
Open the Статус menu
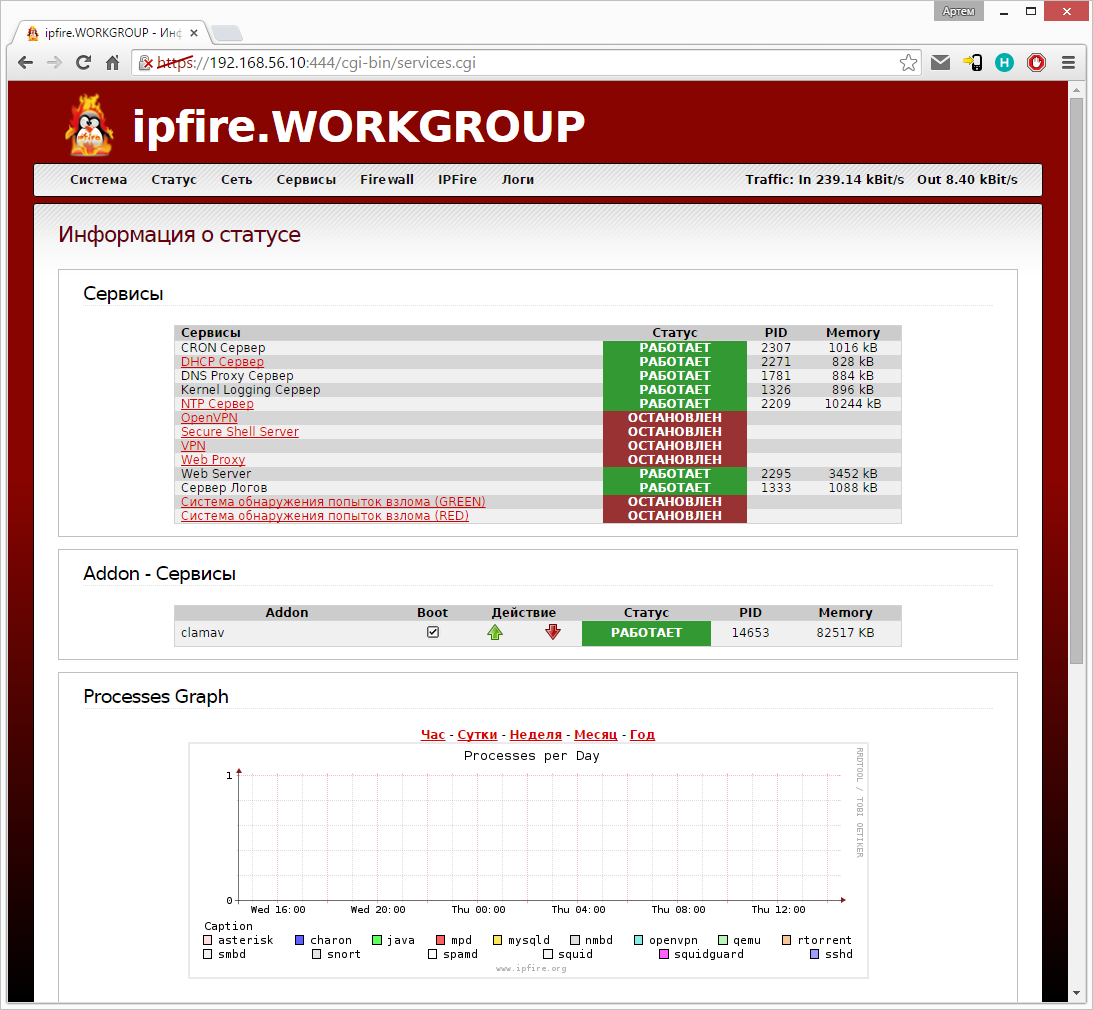click(174, 179)
